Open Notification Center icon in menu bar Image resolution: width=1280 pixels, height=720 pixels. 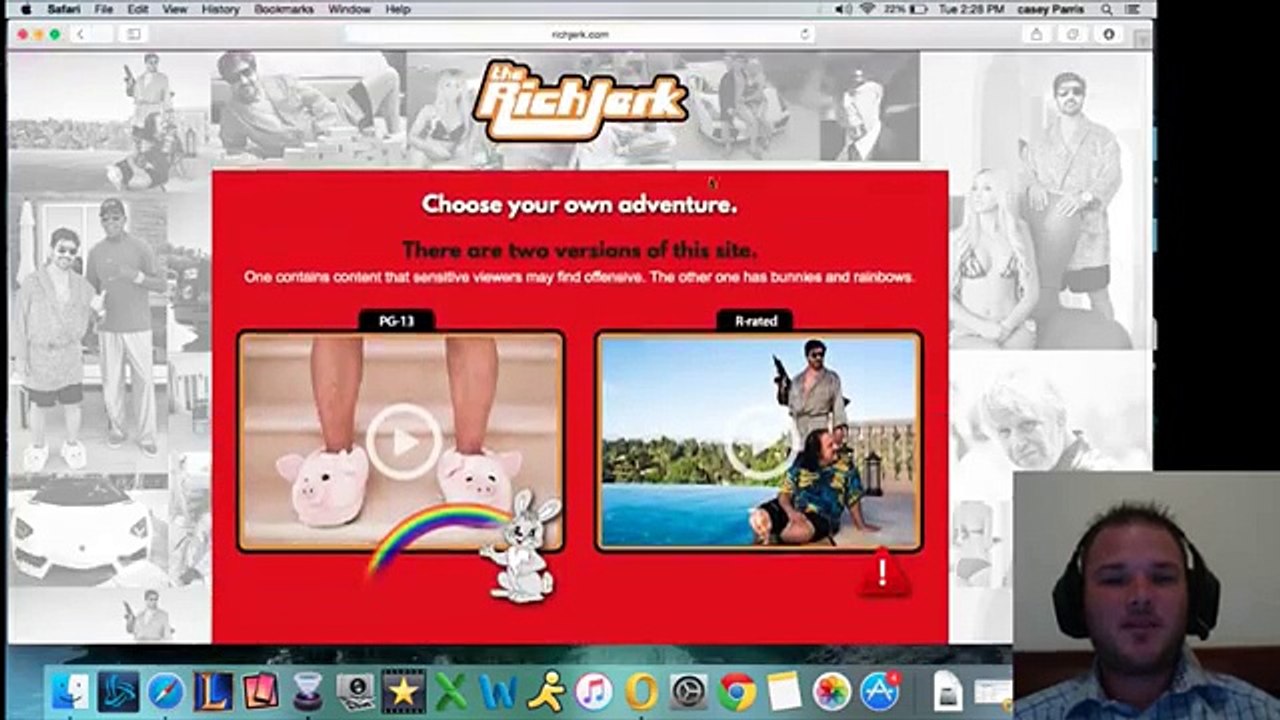[1134, 9]
